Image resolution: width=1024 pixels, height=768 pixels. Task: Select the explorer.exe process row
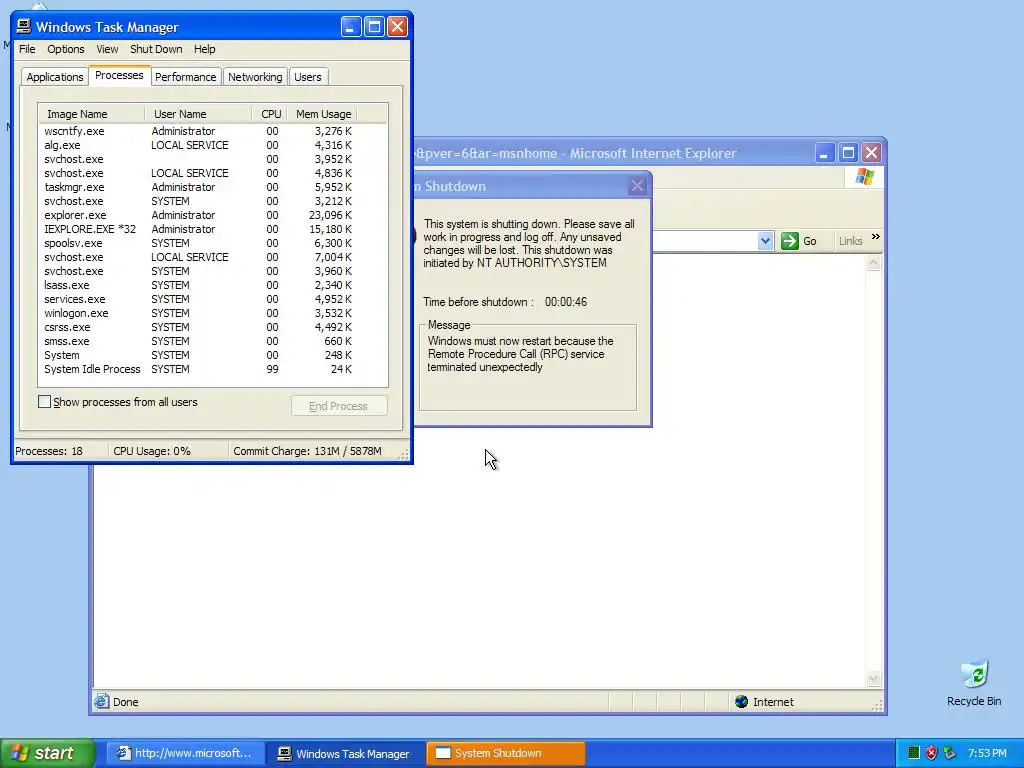213,215
